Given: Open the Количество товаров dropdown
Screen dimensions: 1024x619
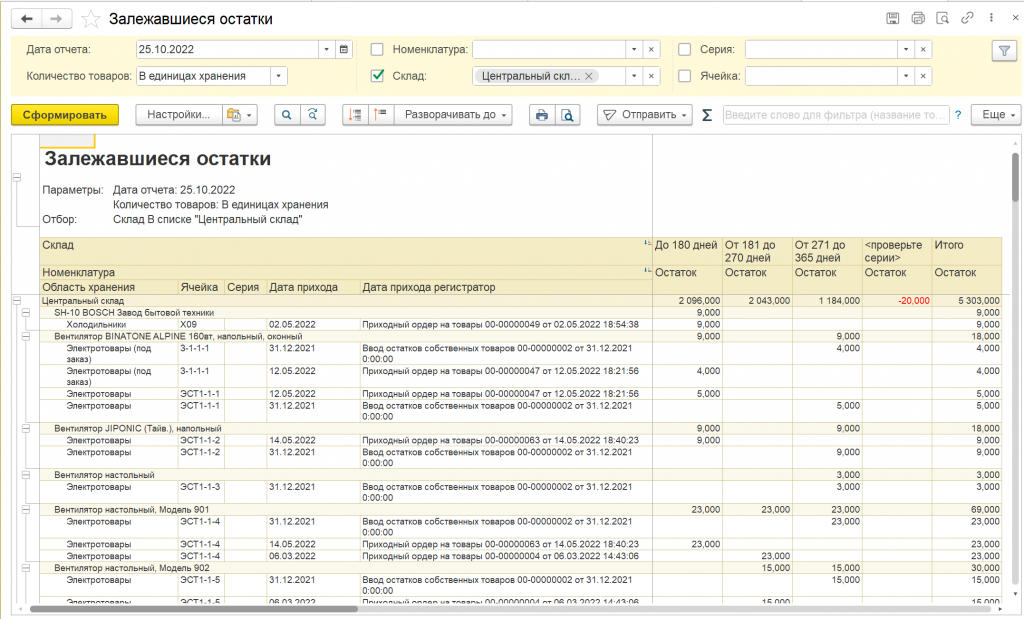Looking at the screenshot, I should pos(278,76).
